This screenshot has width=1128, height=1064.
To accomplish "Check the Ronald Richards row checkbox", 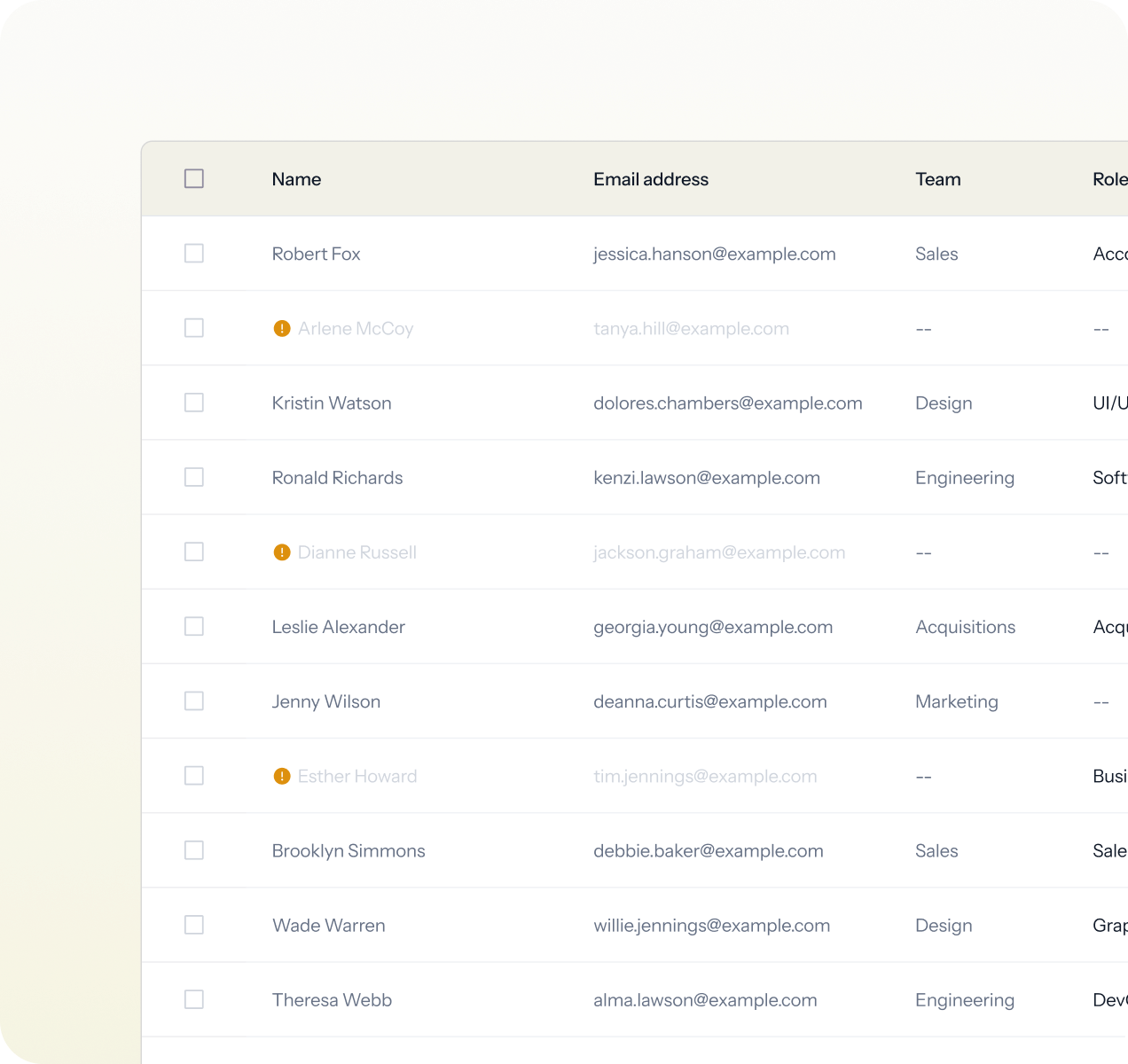I will pos(194,477).
